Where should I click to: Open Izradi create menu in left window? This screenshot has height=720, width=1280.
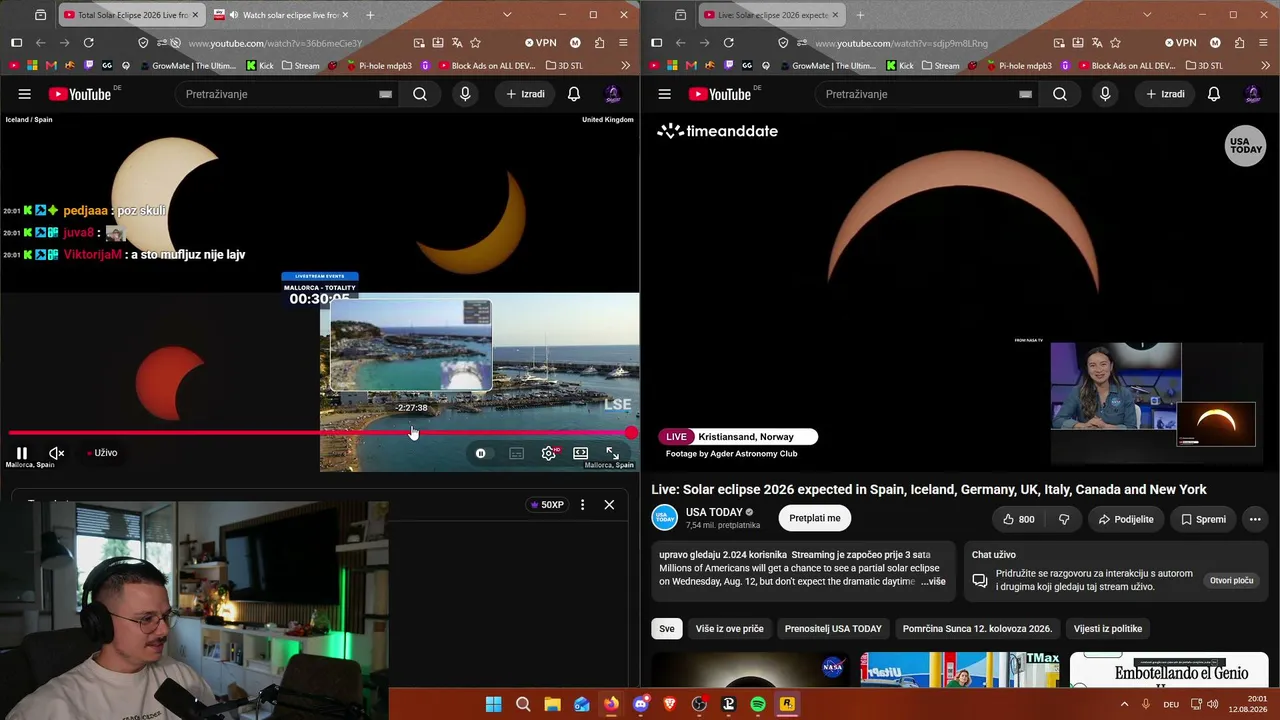point(526,94)
